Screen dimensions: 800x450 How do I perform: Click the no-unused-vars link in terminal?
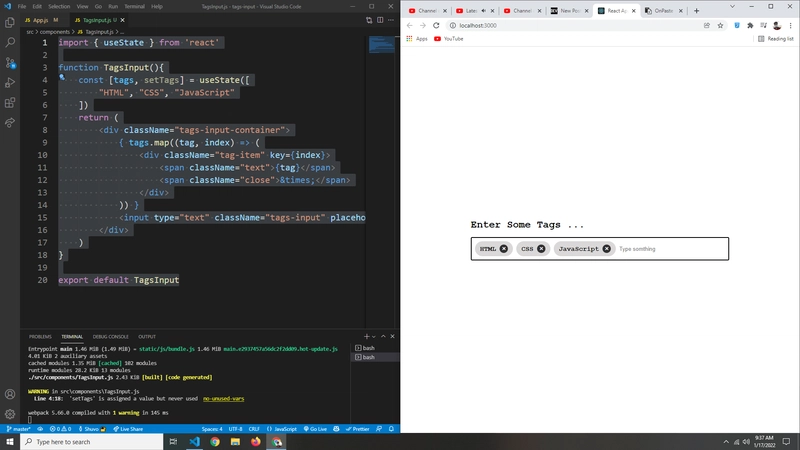tap(223, 398)
